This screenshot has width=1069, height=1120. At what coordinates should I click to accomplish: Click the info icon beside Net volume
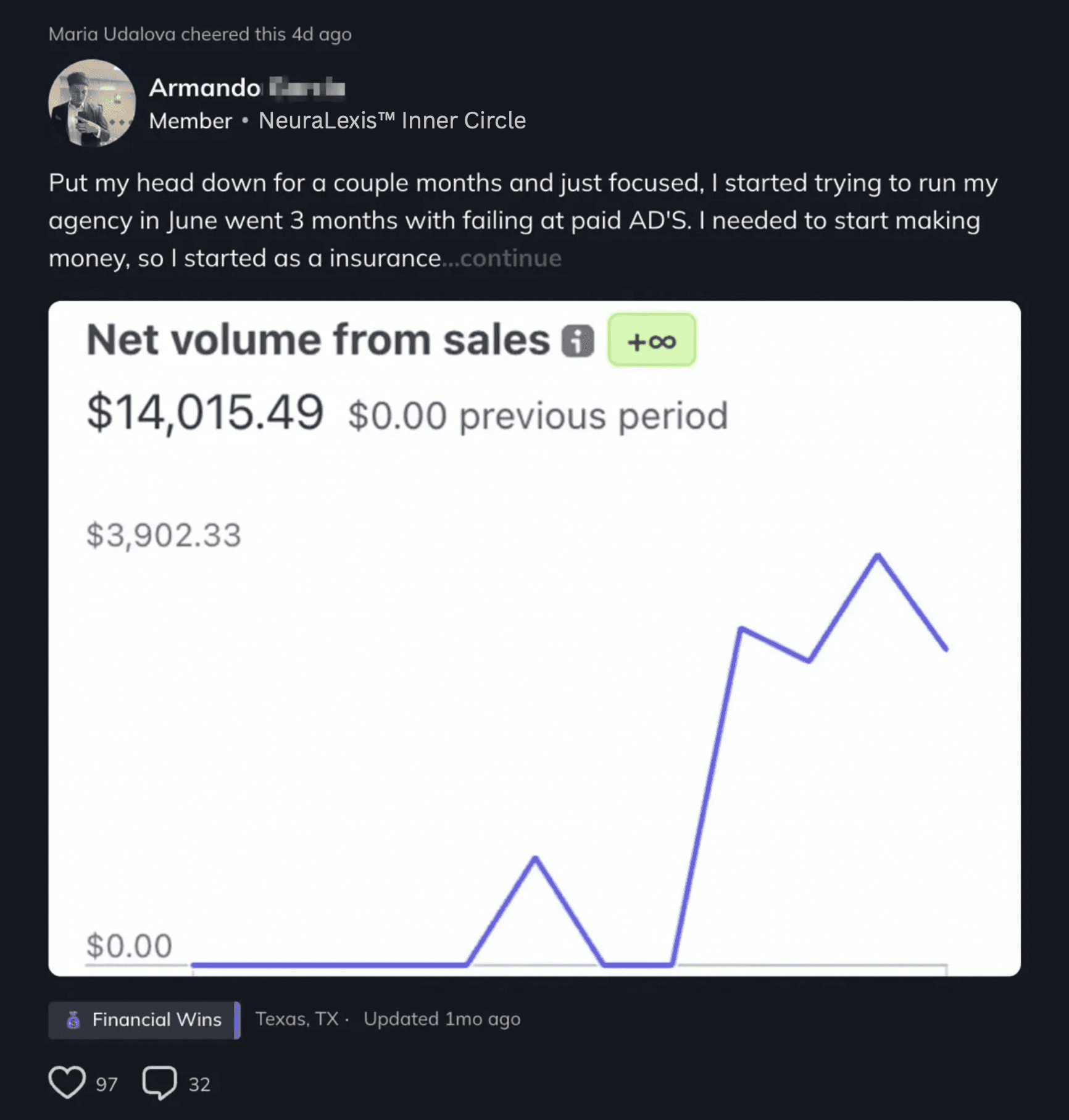point(578,341)
